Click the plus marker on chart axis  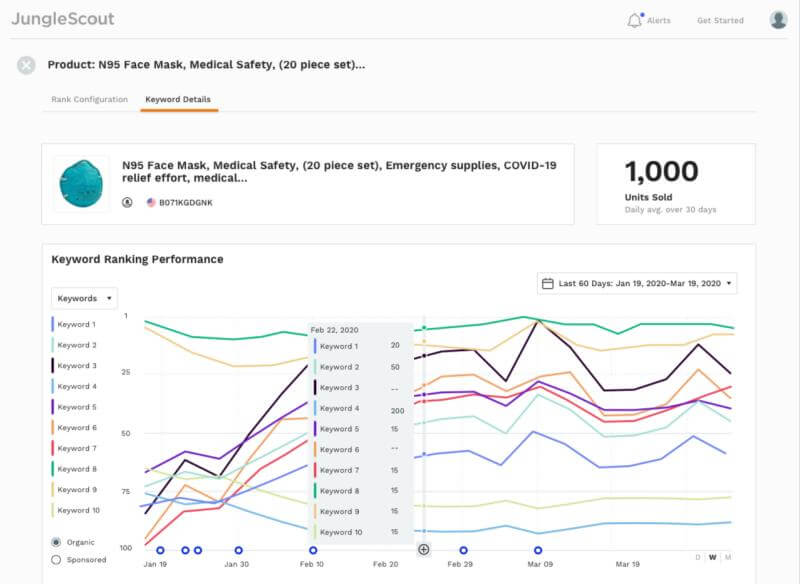[x=423, y=549]
